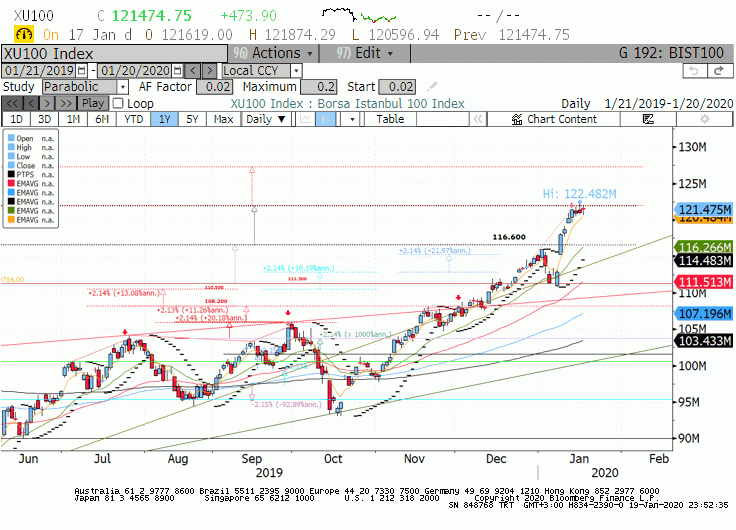Open the Chart Content panel
This screenshot has width=736, height=530.
pyautogui.click(x=554, y=119)
